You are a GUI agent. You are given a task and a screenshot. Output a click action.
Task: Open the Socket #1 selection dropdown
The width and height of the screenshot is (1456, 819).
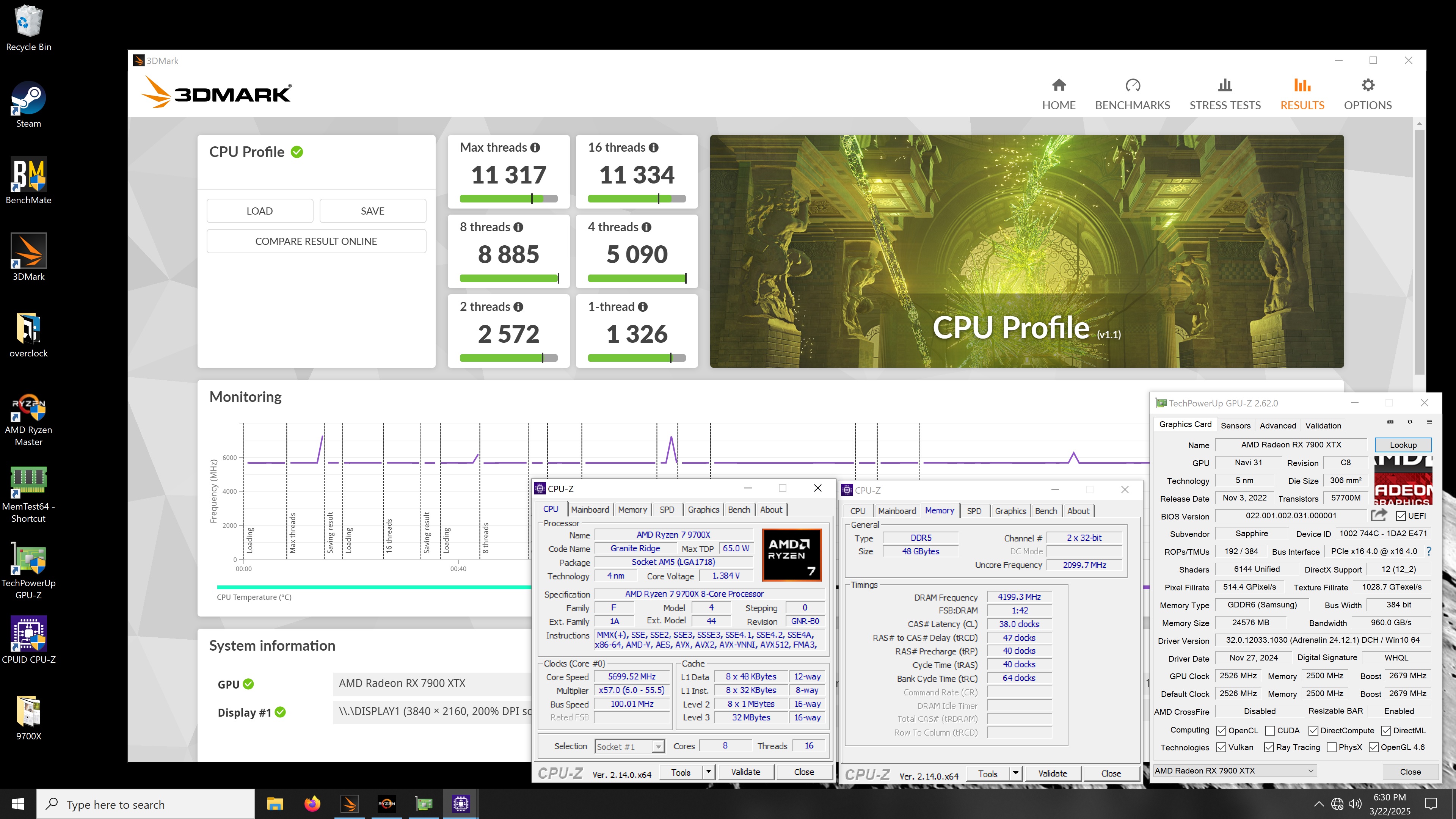(630, 747)
